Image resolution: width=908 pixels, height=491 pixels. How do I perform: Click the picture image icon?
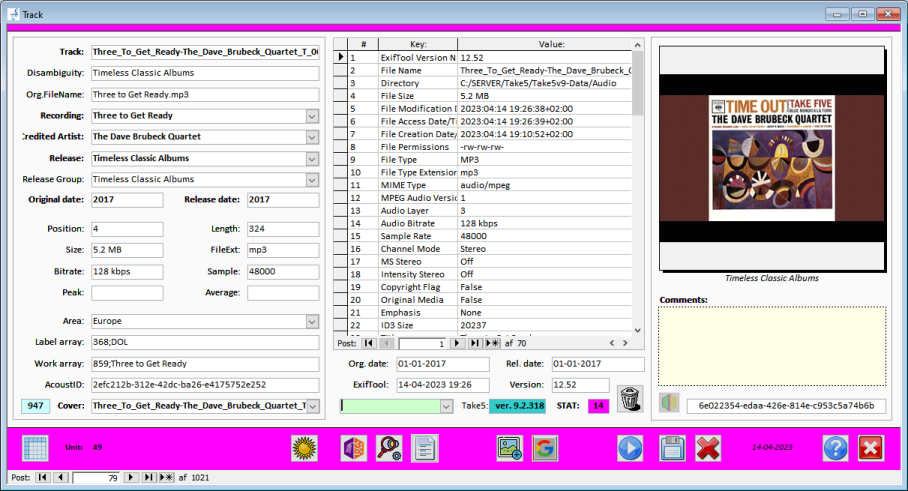(510, 448)
